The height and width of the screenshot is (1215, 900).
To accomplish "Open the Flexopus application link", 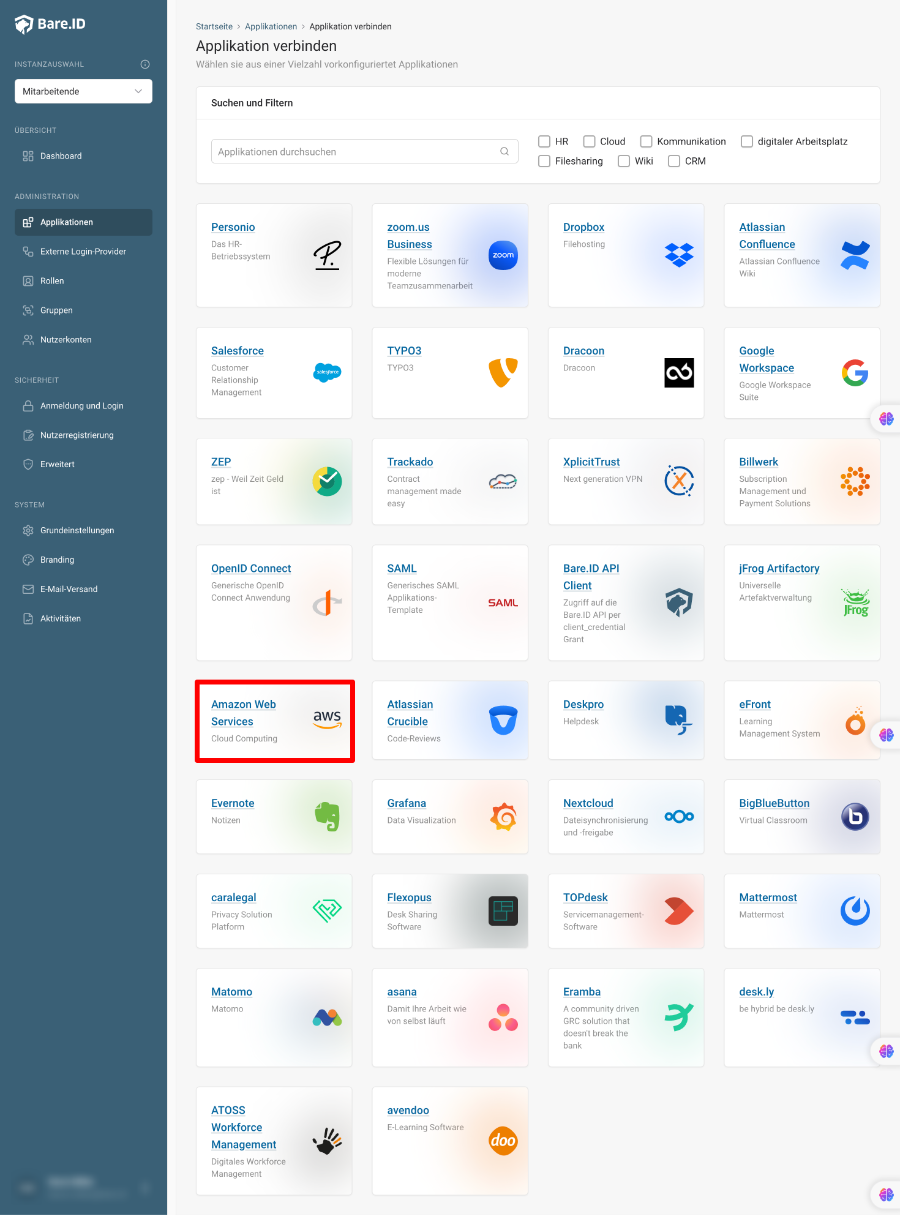I will click(410, 897).
